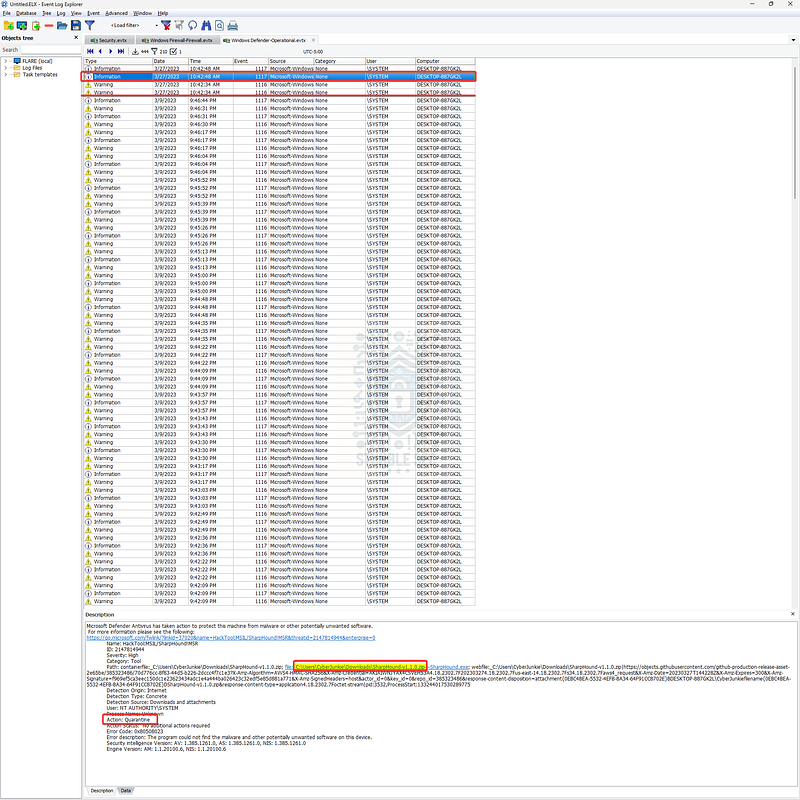Open the tab list dropdown arrow at right
This screenshot has height=800, width=800.
793,40
